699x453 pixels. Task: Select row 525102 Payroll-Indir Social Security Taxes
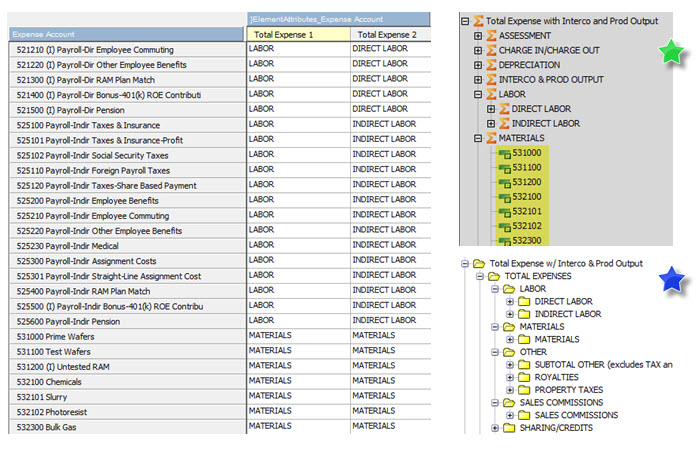tap(127, 156)
